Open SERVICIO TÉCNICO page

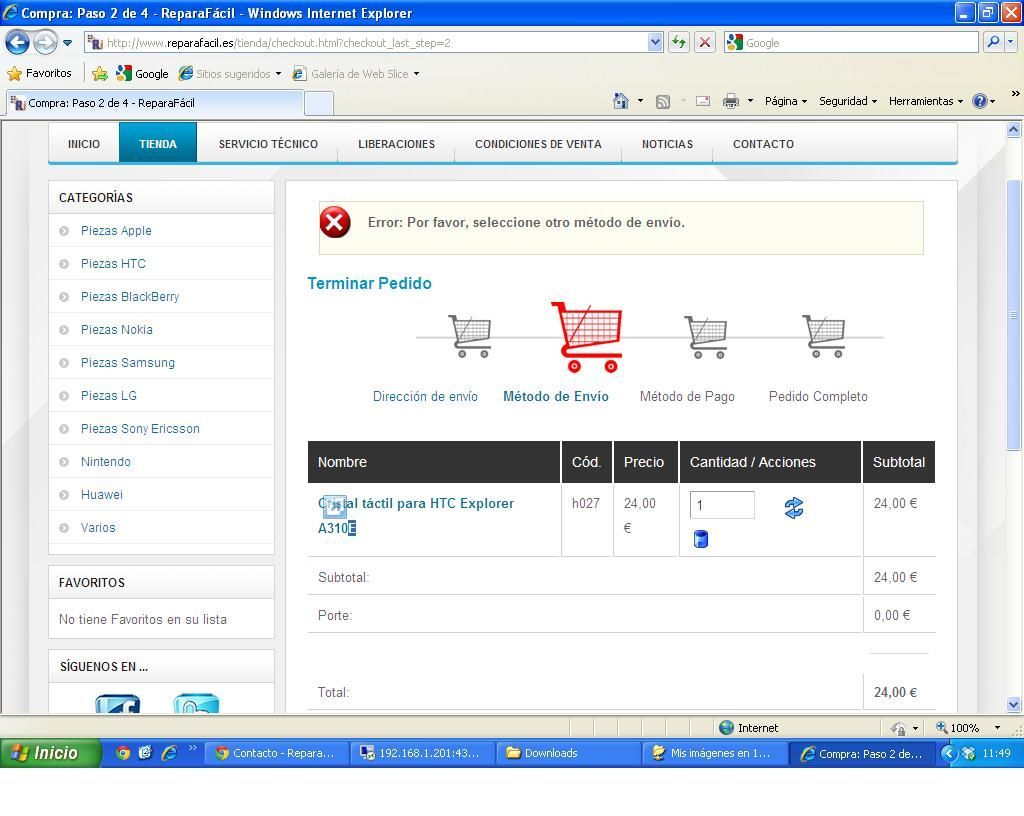[268, 144]
